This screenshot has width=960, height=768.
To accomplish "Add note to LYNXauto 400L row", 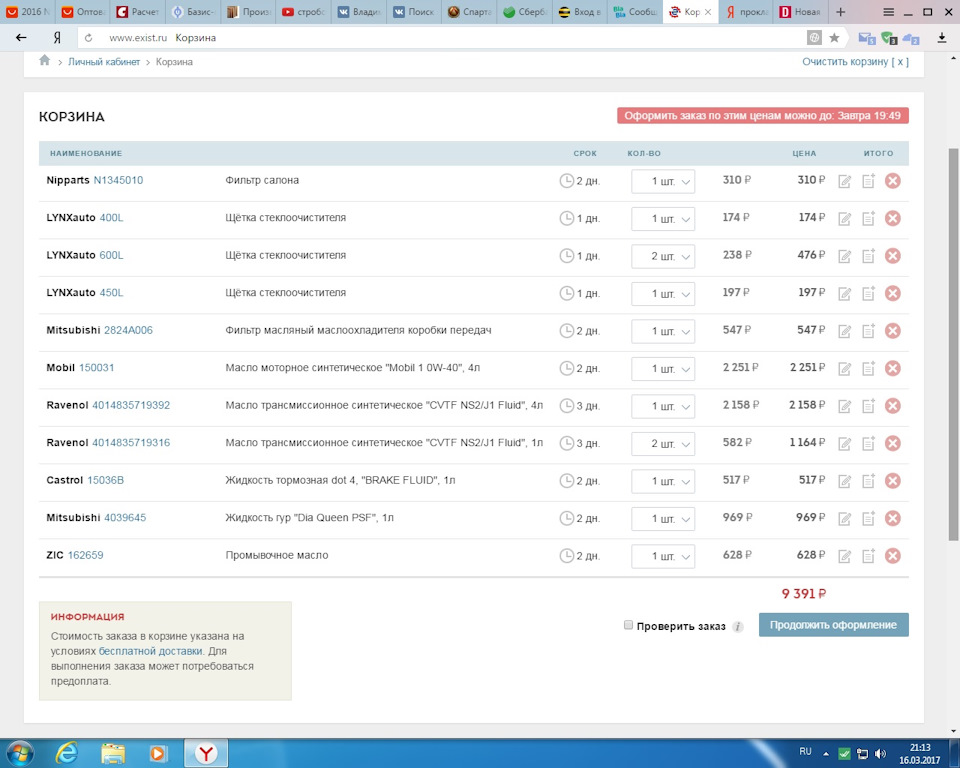I will (x=868, y=218).
